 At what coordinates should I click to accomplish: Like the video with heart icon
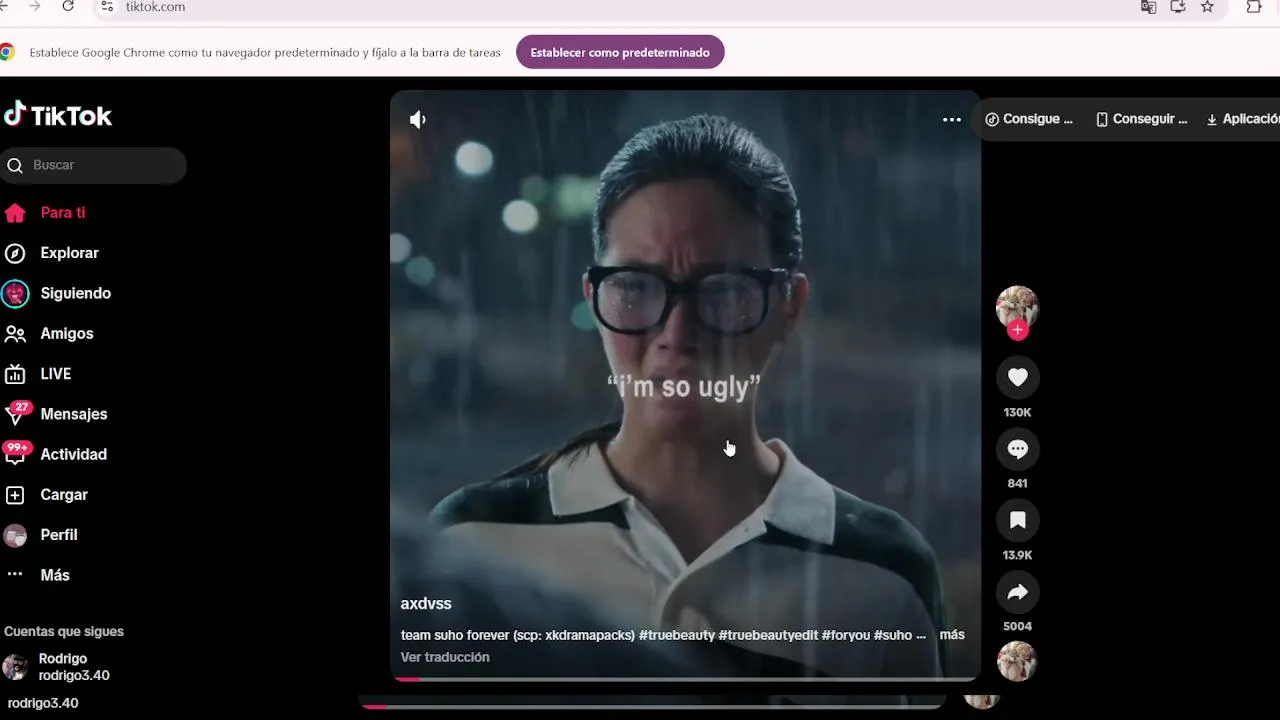[x=1017, y=377]
